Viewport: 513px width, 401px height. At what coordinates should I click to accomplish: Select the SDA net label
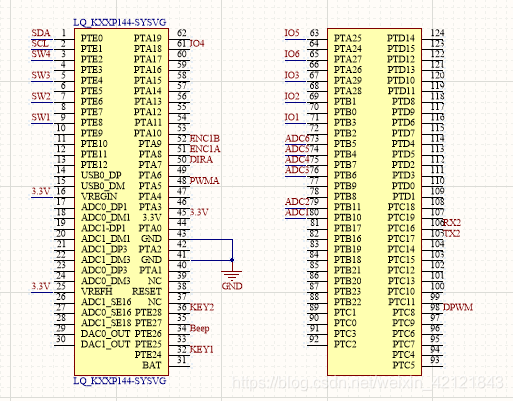click(x=41, y=33)
